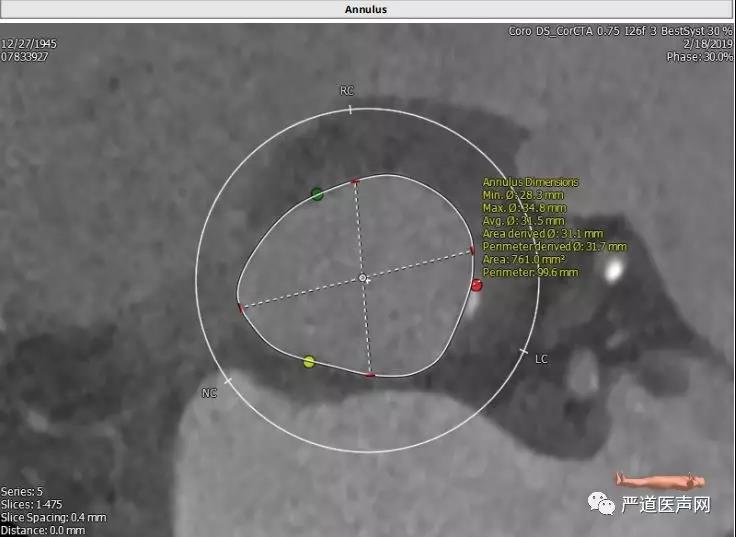Select the right red contour handle

[x=472, y=250]
